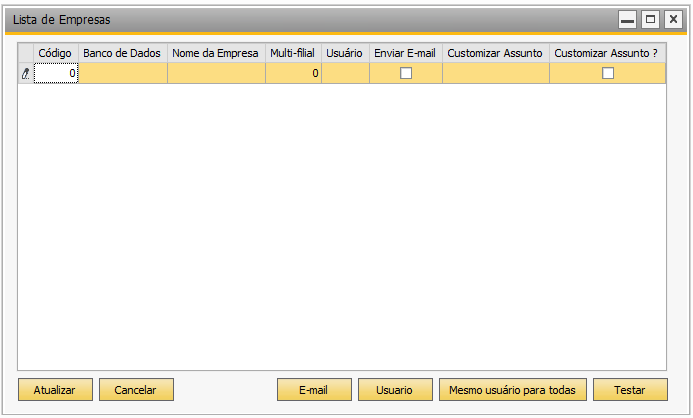The height and width of the screenshot is (418, 693).
Task: Select the Banco de Dados column header
Action: coord(123,53)
